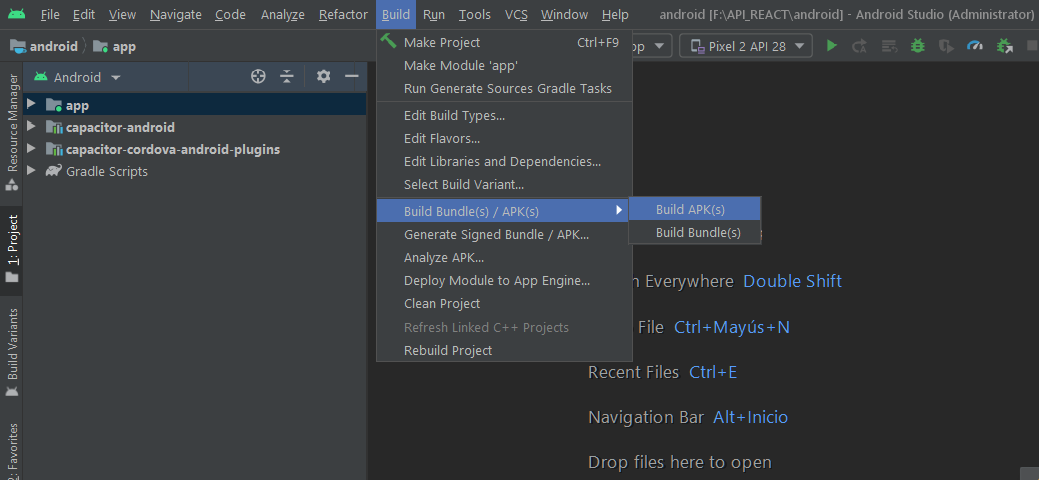Choose Edit Build Types...
The width and height of the screenshot is (1040, 480).
pos(504,115)
